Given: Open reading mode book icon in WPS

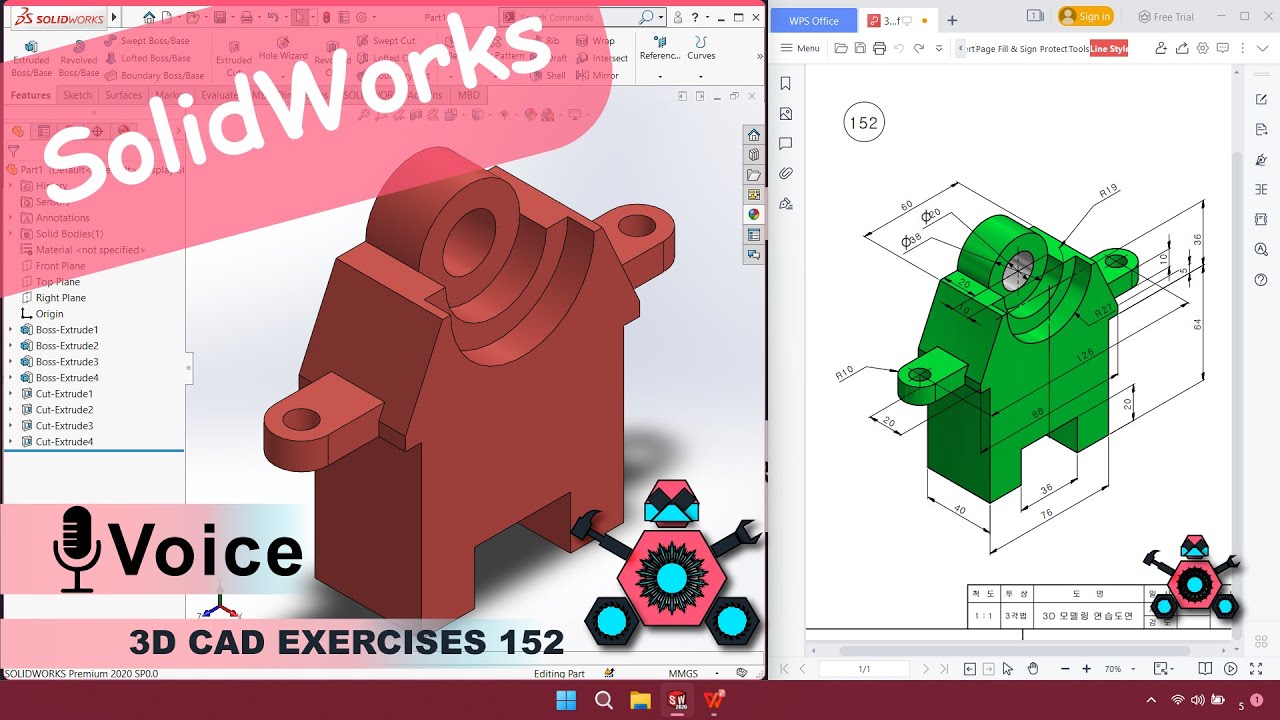Looking at the screenshot, I should coord(1205,668).
